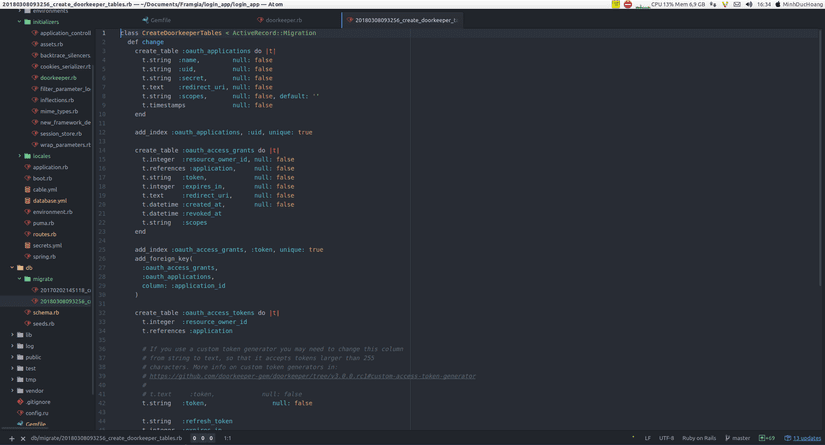Expand the public folder
The image size is (825, 445).
pos(12,357)
